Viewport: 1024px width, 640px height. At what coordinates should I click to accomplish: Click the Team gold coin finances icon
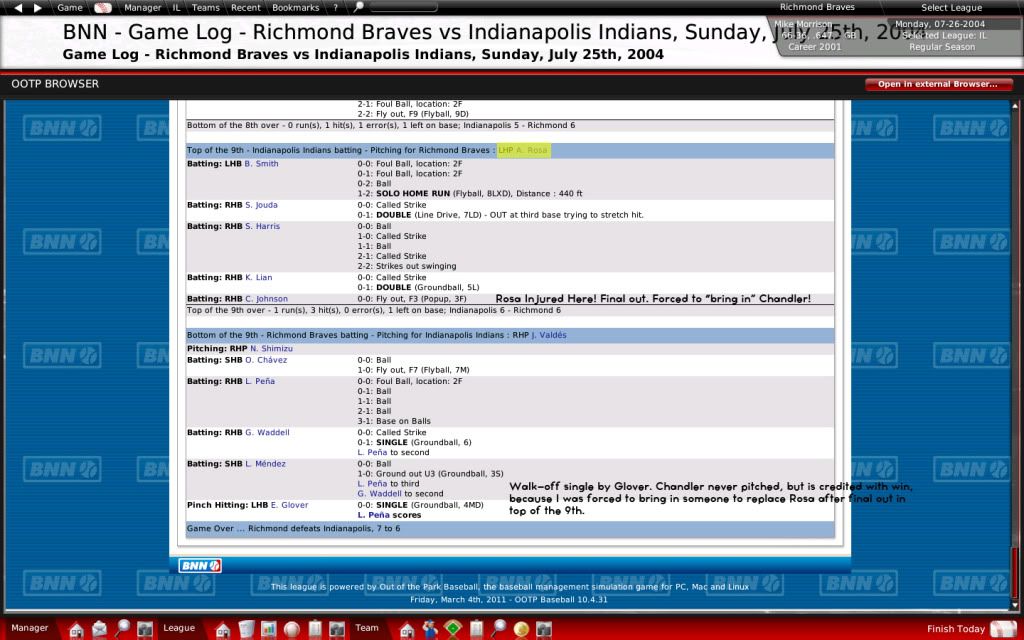coord(521,628)
